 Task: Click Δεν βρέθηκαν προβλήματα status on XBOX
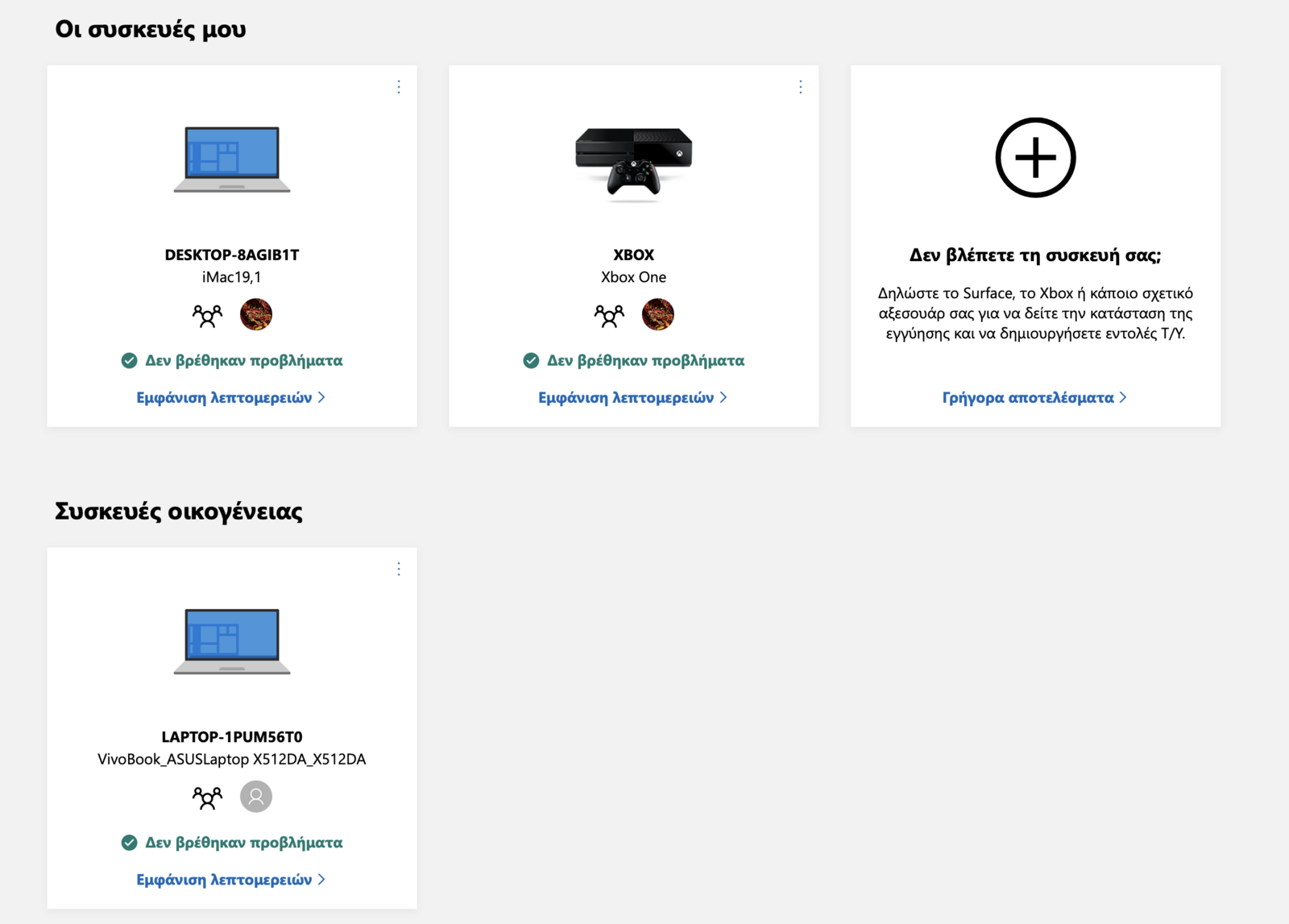point(645,360)
